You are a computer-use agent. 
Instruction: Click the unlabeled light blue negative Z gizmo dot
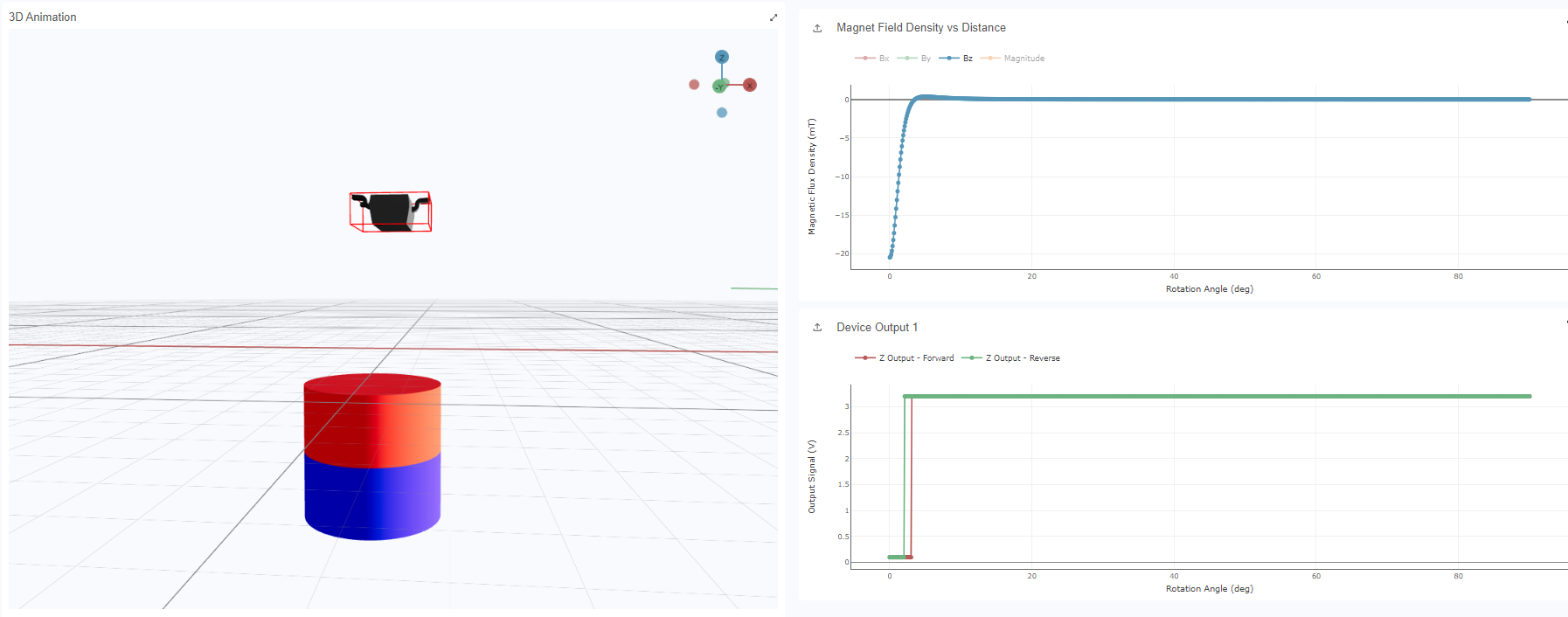click(722, 113)
